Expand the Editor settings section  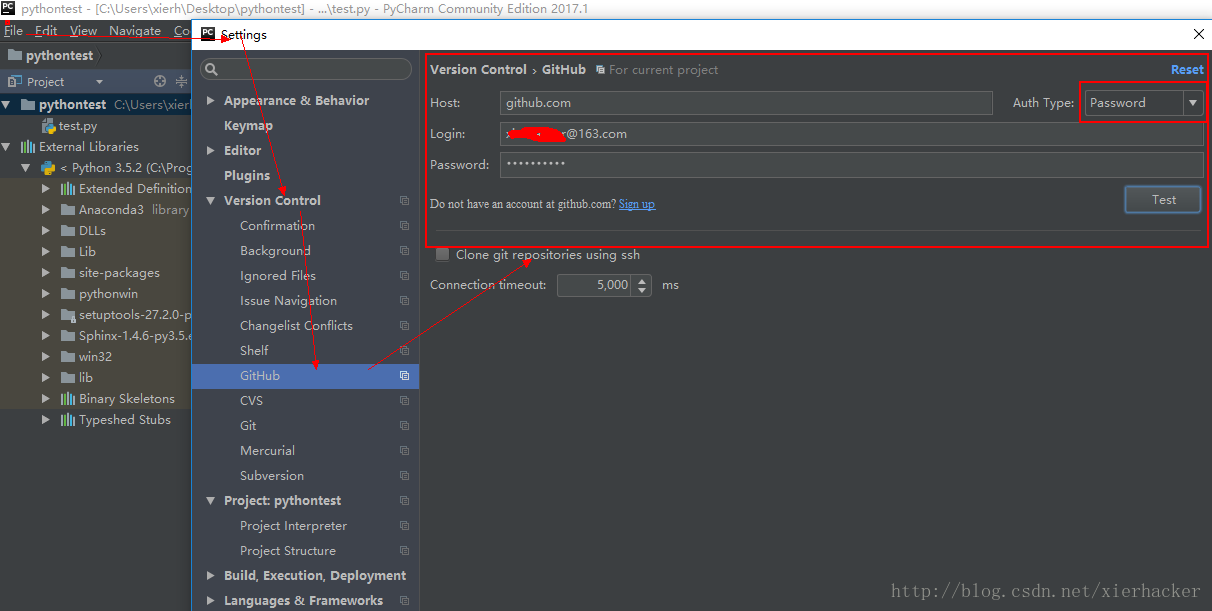coord(210,151)
